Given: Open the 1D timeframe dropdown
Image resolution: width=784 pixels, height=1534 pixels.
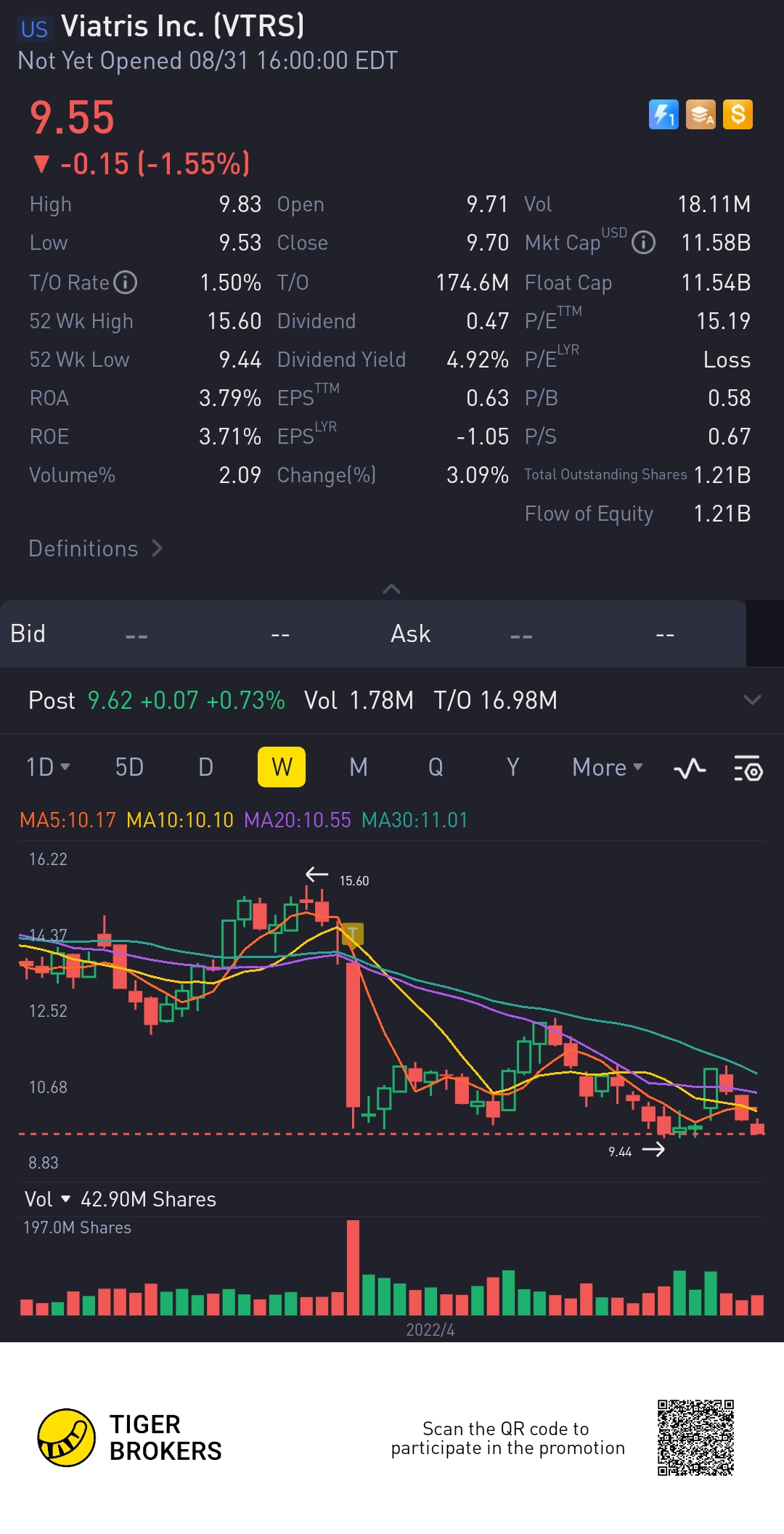Looking at the screenshot, I should point(48,767).
